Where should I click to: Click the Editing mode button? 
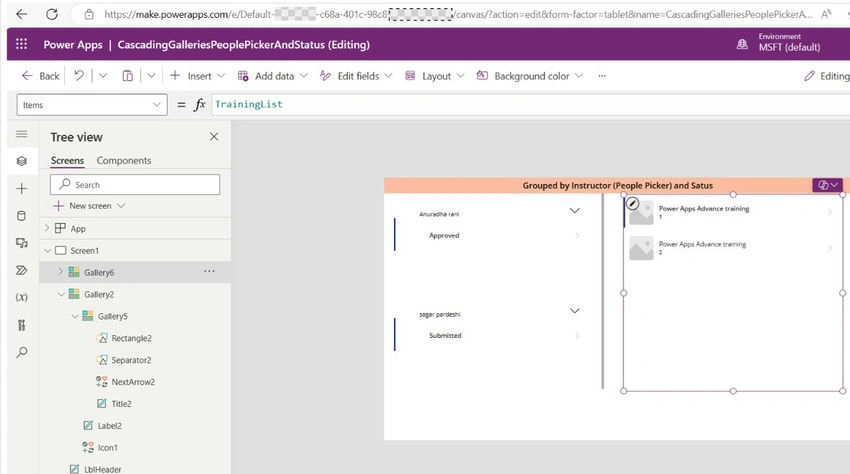pyautogui.click(x=827, y=76)
